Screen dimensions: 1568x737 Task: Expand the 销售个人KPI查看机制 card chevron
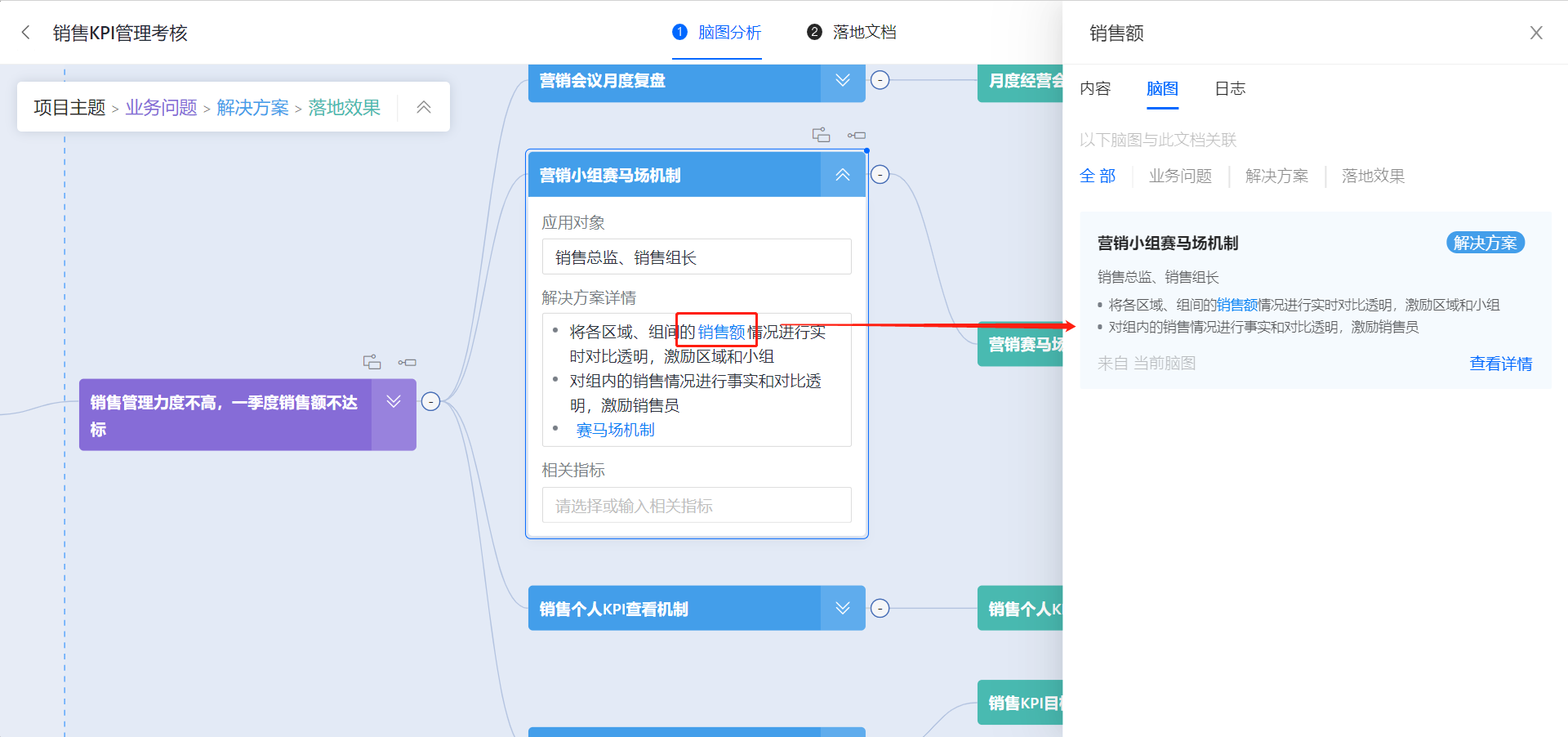pos(843,608)
